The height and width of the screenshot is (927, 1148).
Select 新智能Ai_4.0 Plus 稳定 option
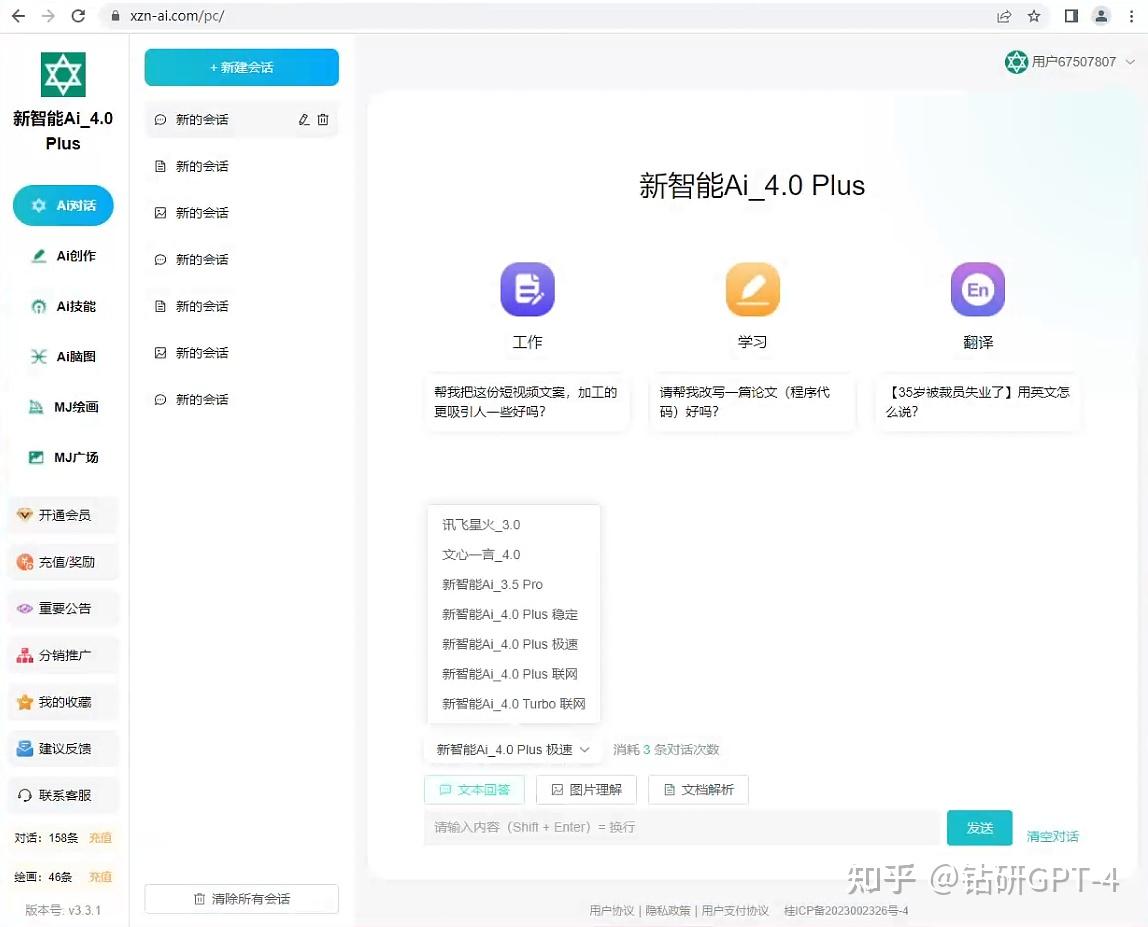pyautogui.click(x=513, y=614)
